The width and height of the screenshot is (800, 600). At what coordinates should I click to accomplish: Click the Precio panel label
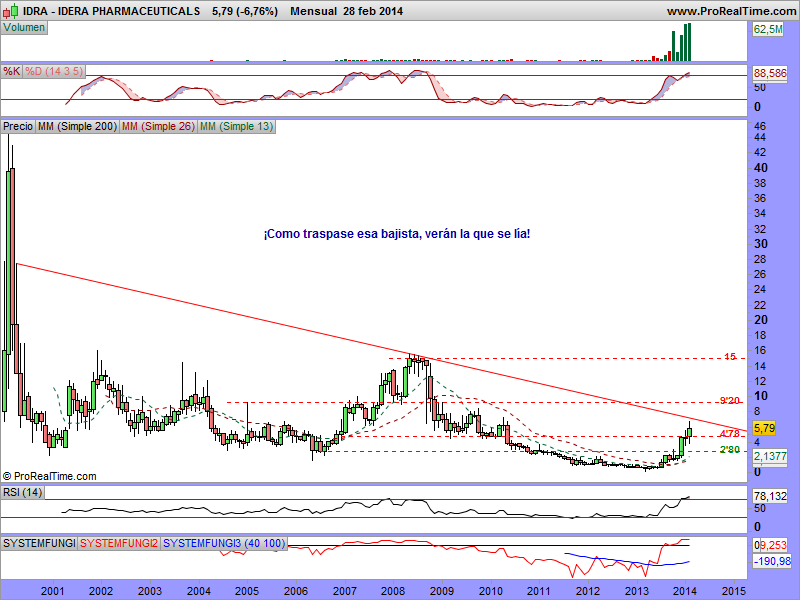point(18,126)
